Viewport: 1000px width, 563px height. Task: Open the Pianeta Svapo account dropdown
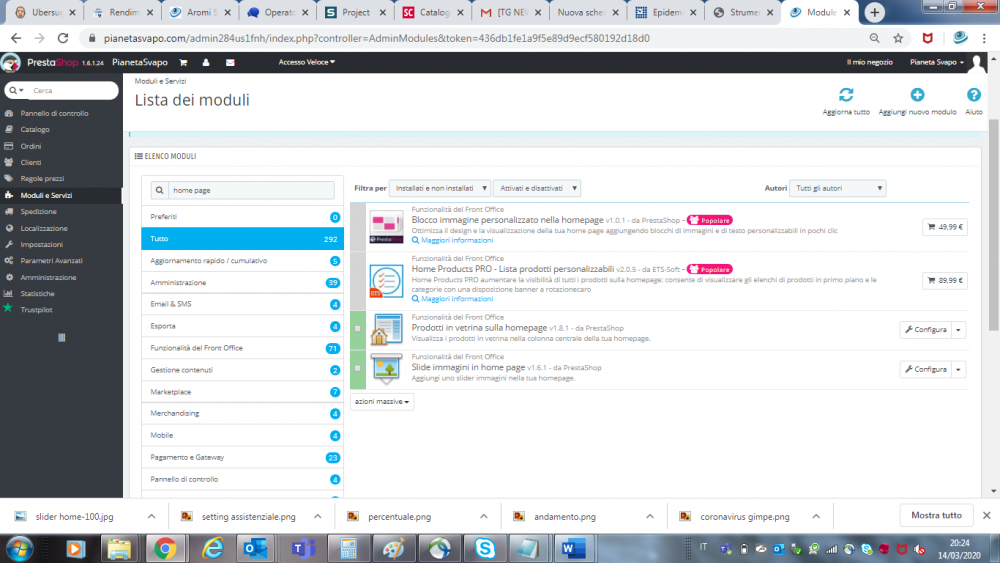click(936, 62)
